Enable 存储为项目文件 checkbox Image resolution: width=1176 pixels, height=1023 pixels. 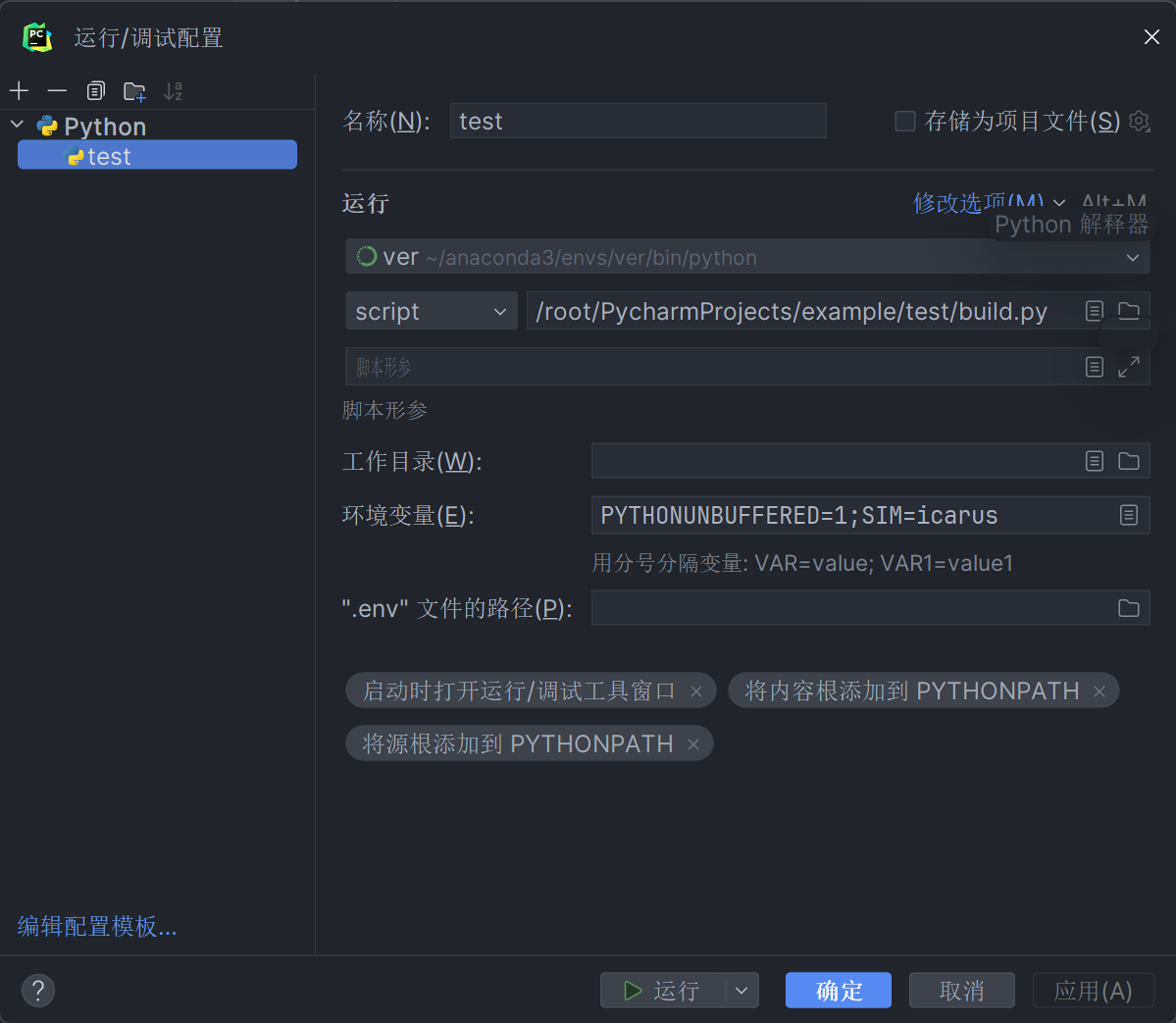pyautogui.click(x=904, y=121)
